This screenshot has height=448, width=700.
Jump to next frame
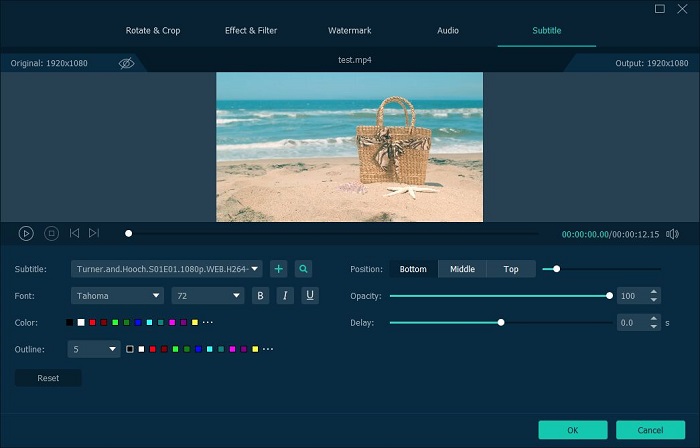point(94,233)
